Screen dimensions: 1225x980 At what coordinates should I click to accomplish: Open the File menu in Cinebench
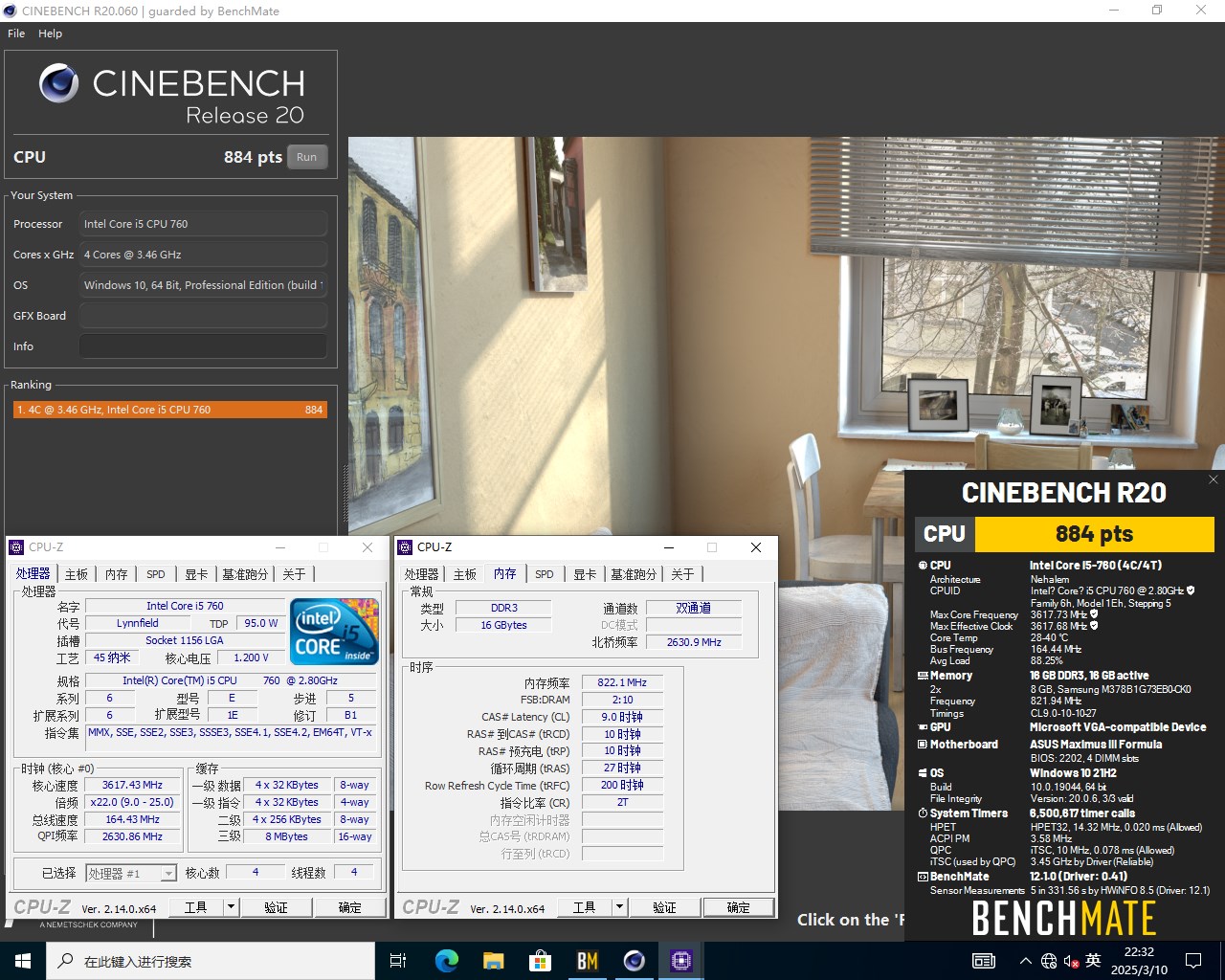16,33
